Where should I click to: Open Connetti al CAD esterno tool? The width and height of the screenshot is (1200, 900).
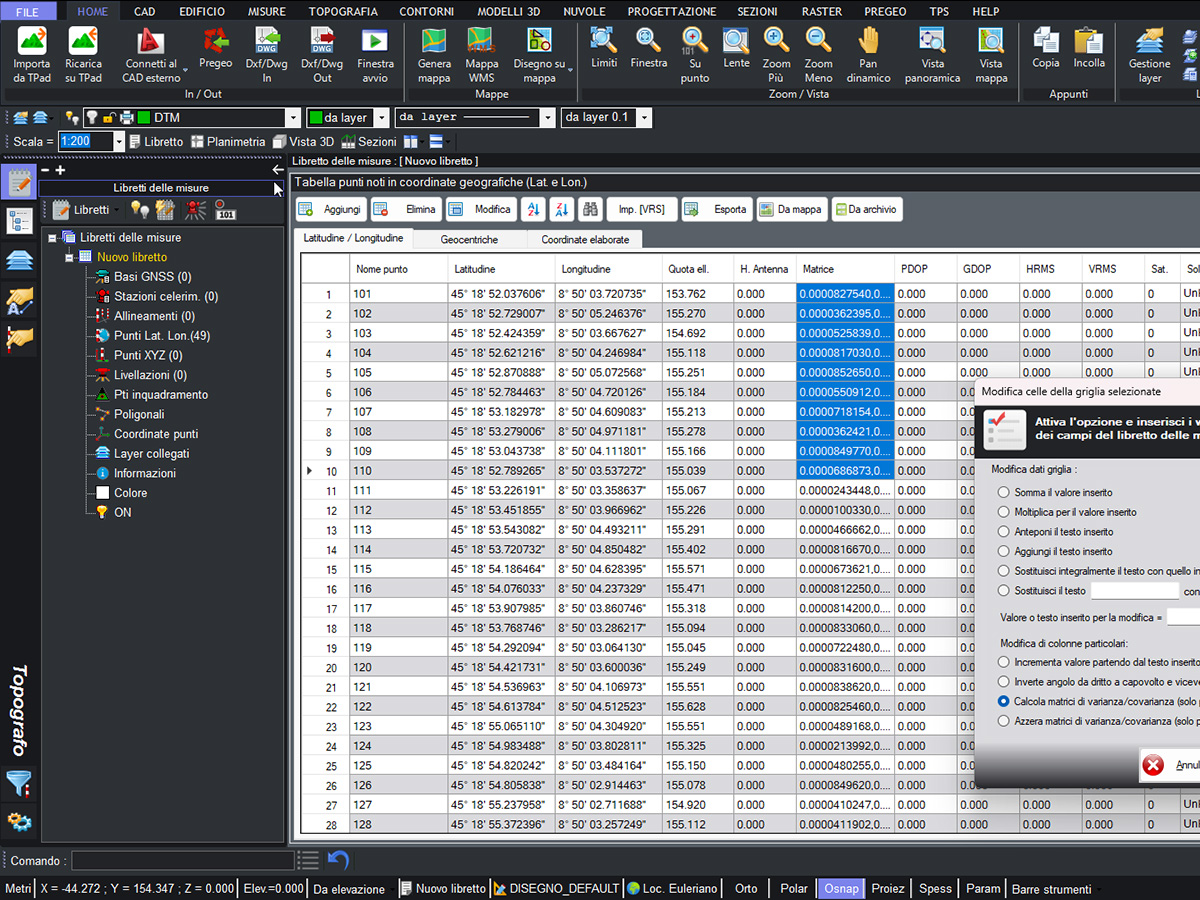[x=151, y=55]
